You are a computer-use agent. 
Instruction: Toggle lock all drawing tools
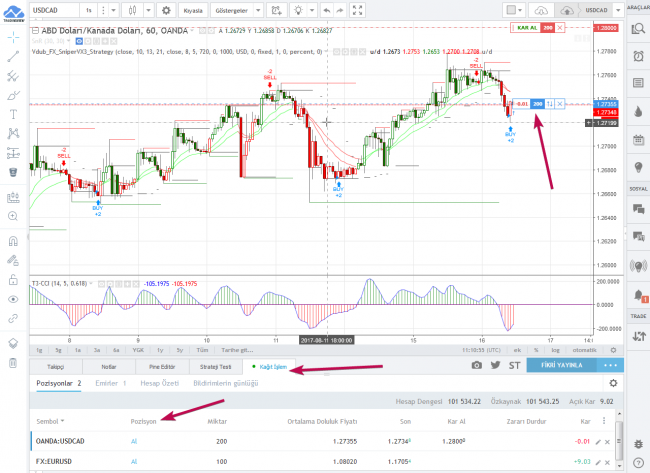pos(13,280)
